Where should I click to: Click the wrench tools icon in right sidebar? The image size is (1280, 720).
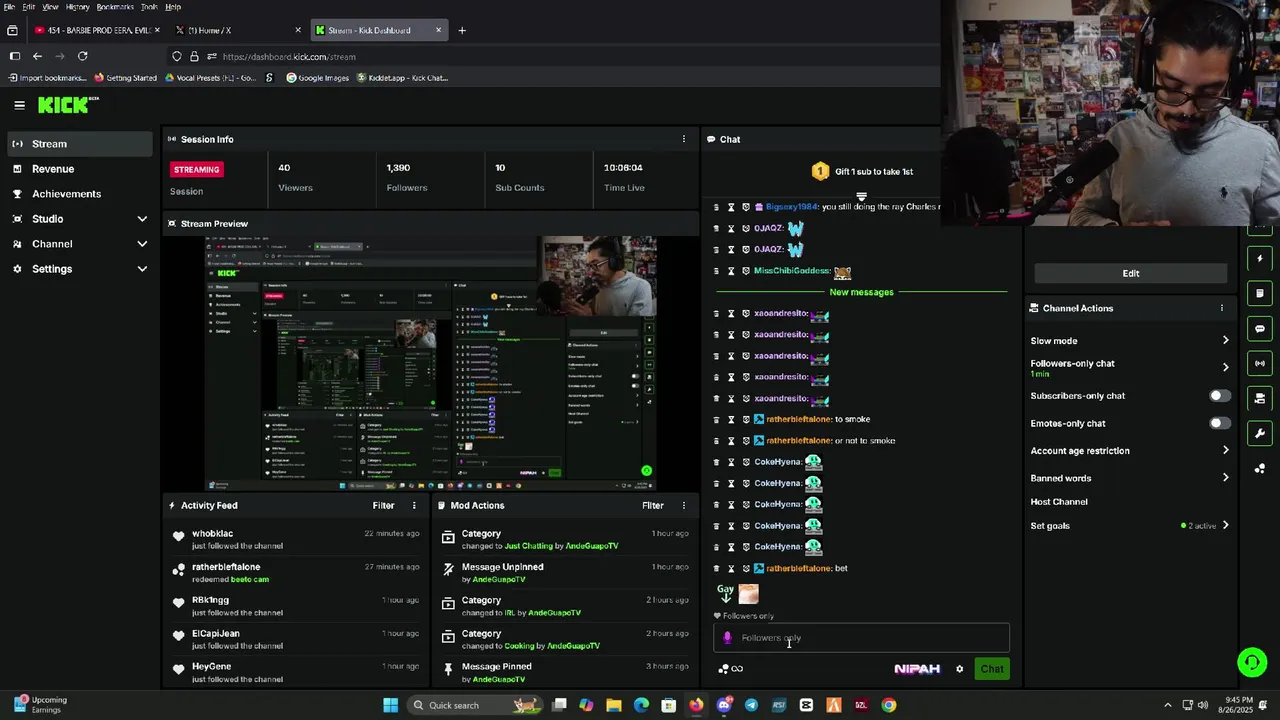(x=1260, y=433)
